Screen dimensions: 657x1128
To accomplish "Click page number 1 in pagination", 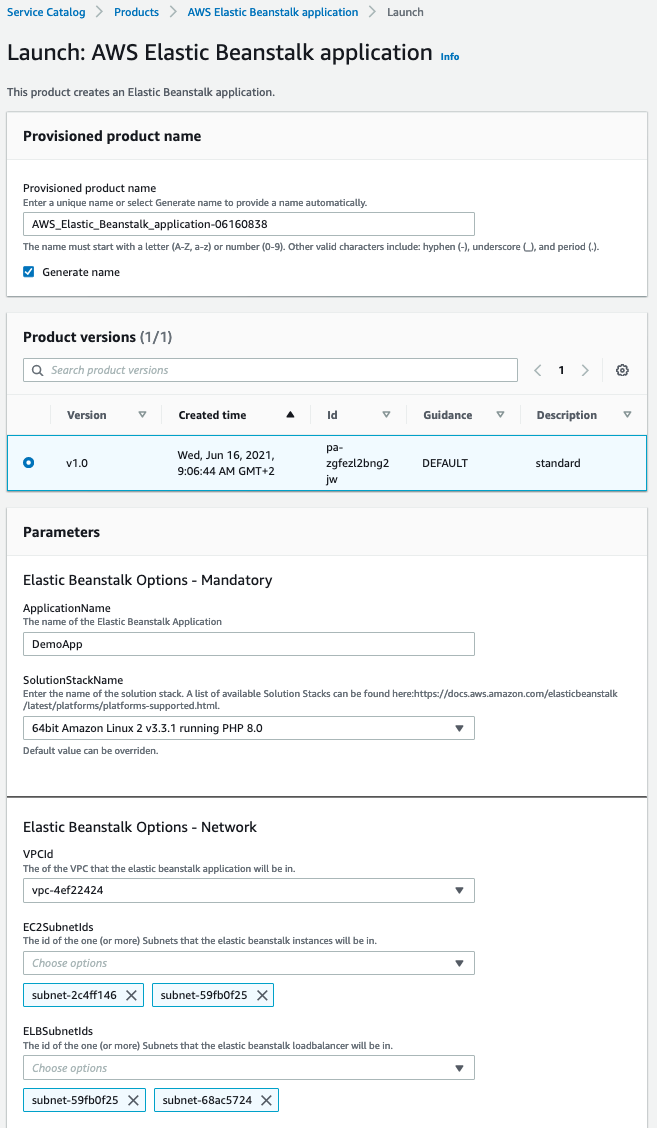I will 561,370.
